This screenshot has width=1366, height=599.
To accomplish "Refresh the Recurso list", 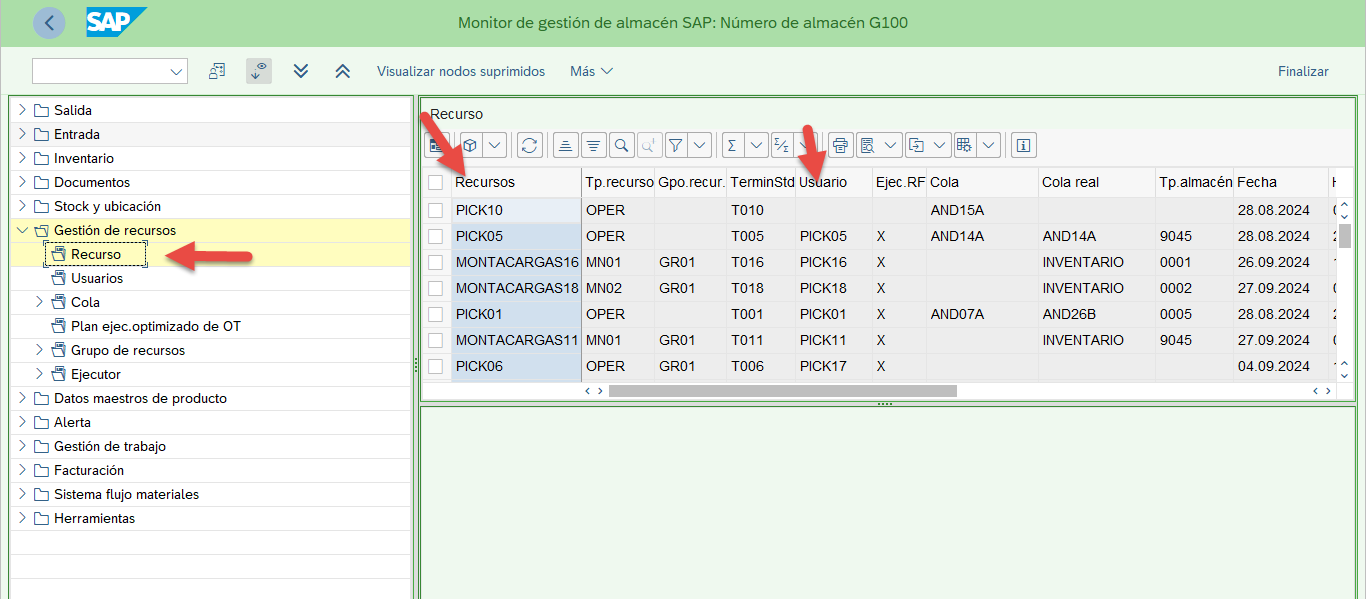I will coord(529,144).
